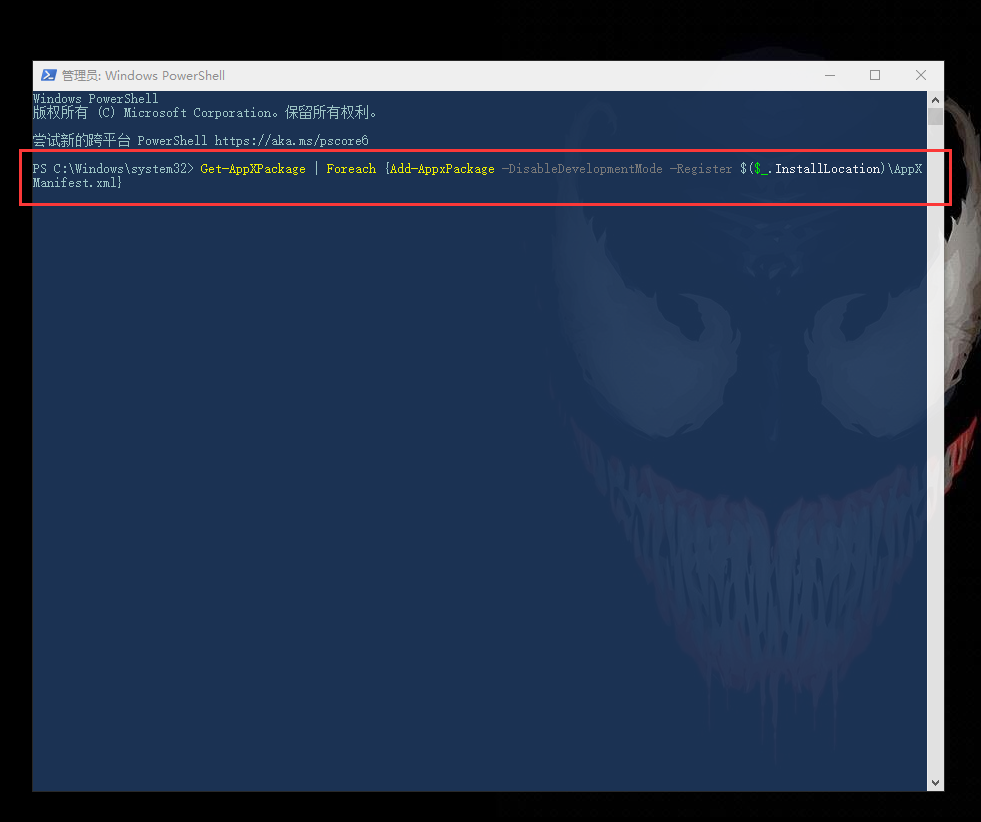Screen dimensions: 981x822
Task: Click the -Register parameter in the command
Action: pyautogui.click(x=703, y=168)
